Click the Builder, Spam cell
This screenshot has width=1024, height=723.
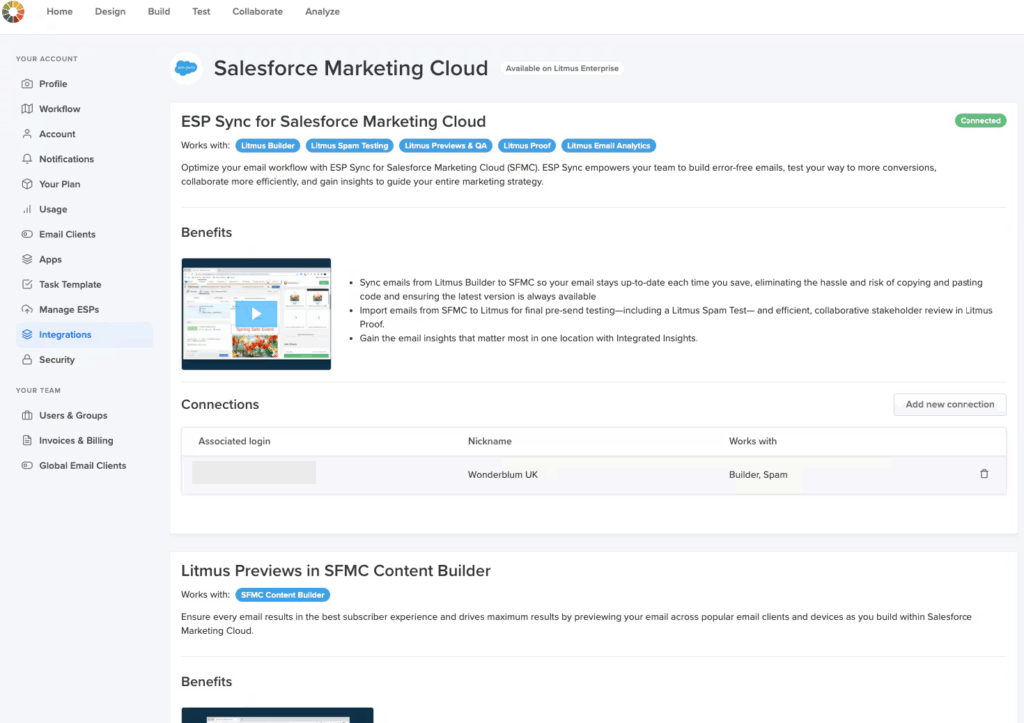[x=758, y=475]
